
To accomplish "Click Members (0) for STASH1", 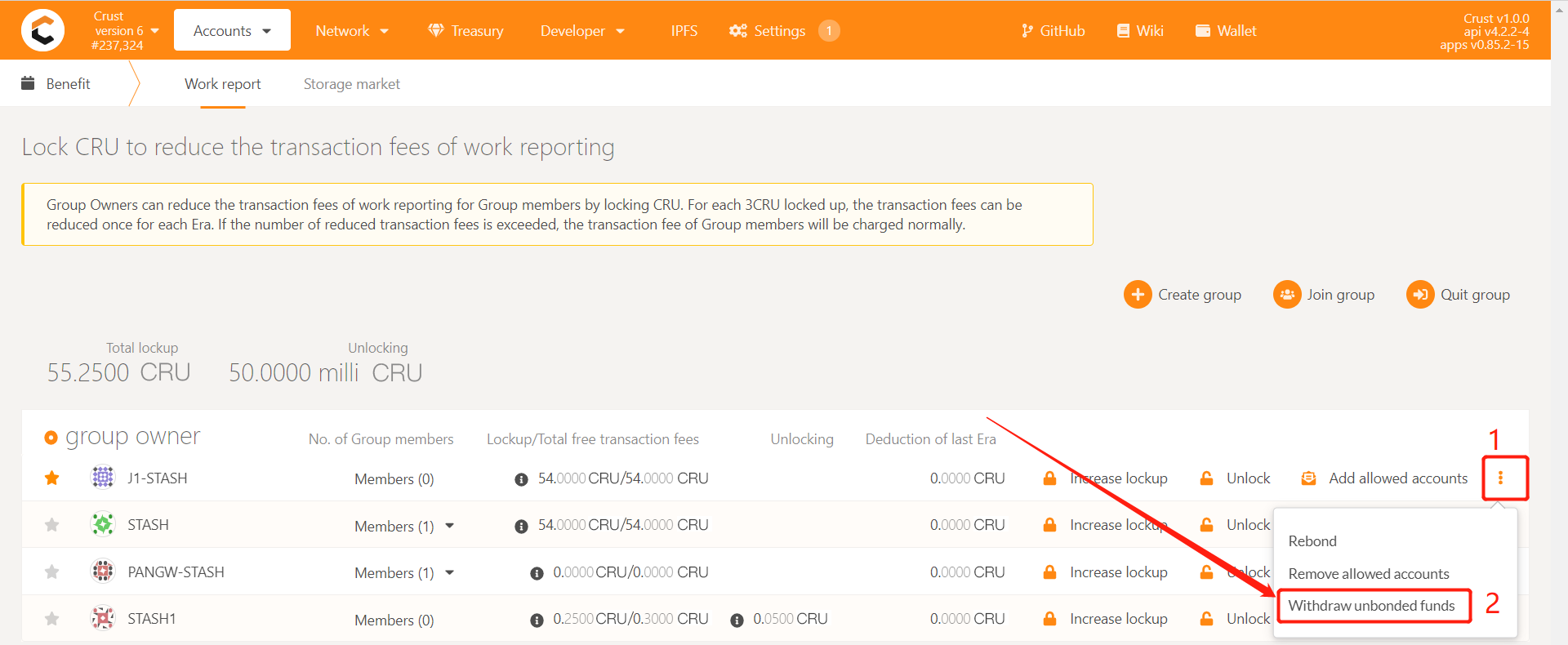I will [394, 621].
